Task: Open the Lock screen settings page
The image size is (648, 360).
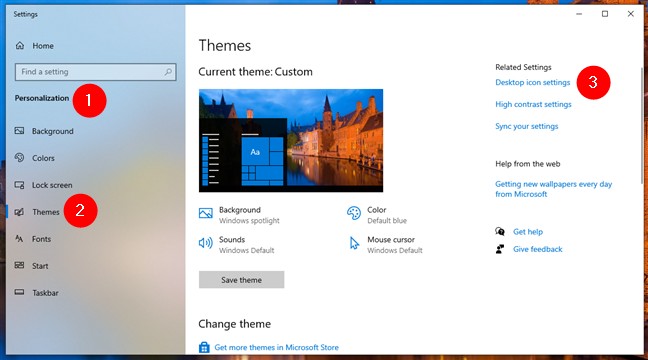Action: click(x=52, y=185)
